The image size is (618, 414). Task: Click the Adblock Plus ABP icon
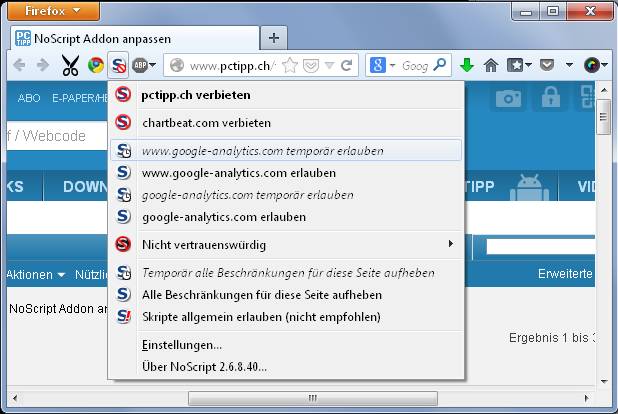tap(140, 65)
